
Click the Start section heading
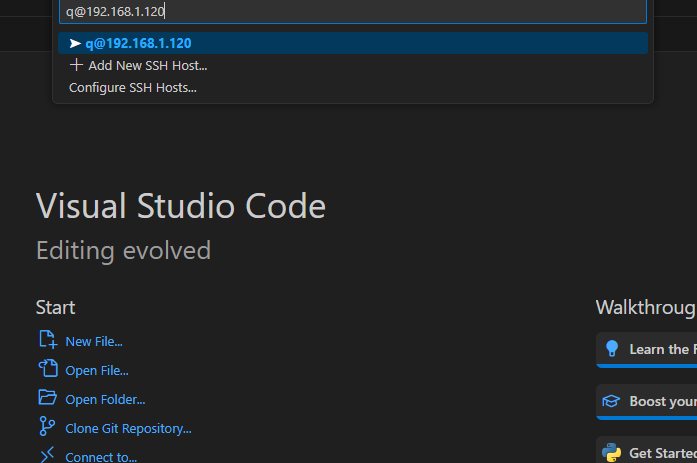click(x=56, y=307)
